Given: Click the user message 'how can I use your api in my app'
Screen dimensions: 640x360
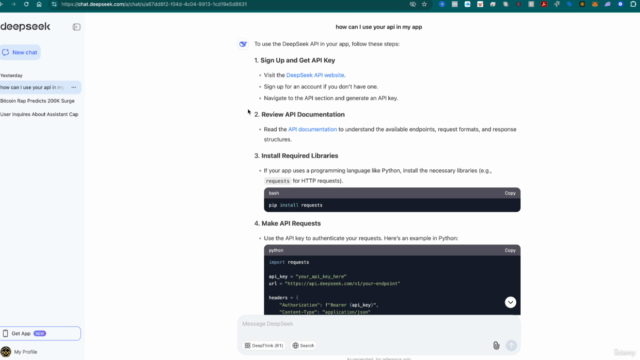Looking at the screenshot, I should [x=379, y=27].
